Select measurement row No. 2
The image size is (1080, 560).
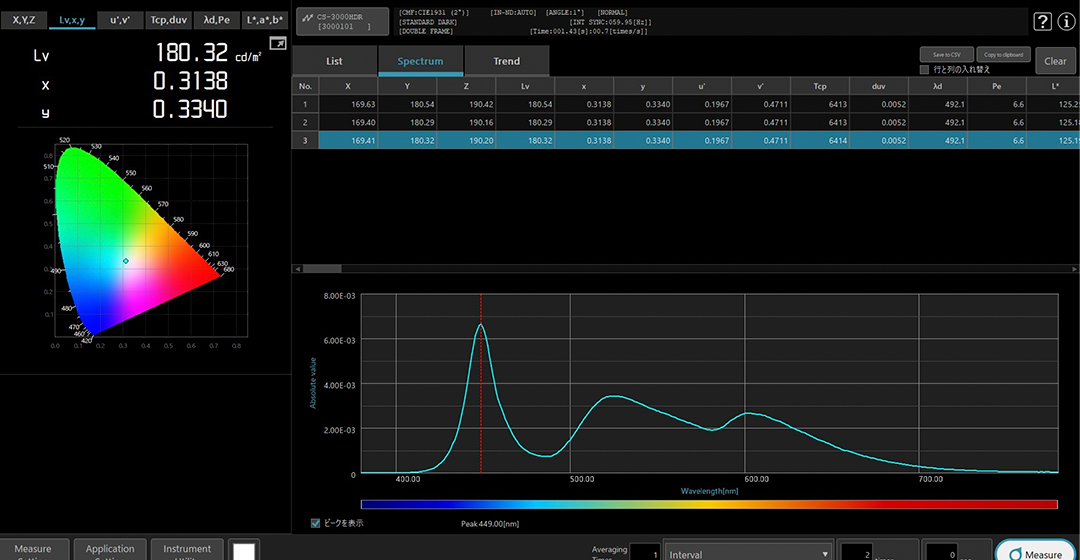tap(685, 122)
